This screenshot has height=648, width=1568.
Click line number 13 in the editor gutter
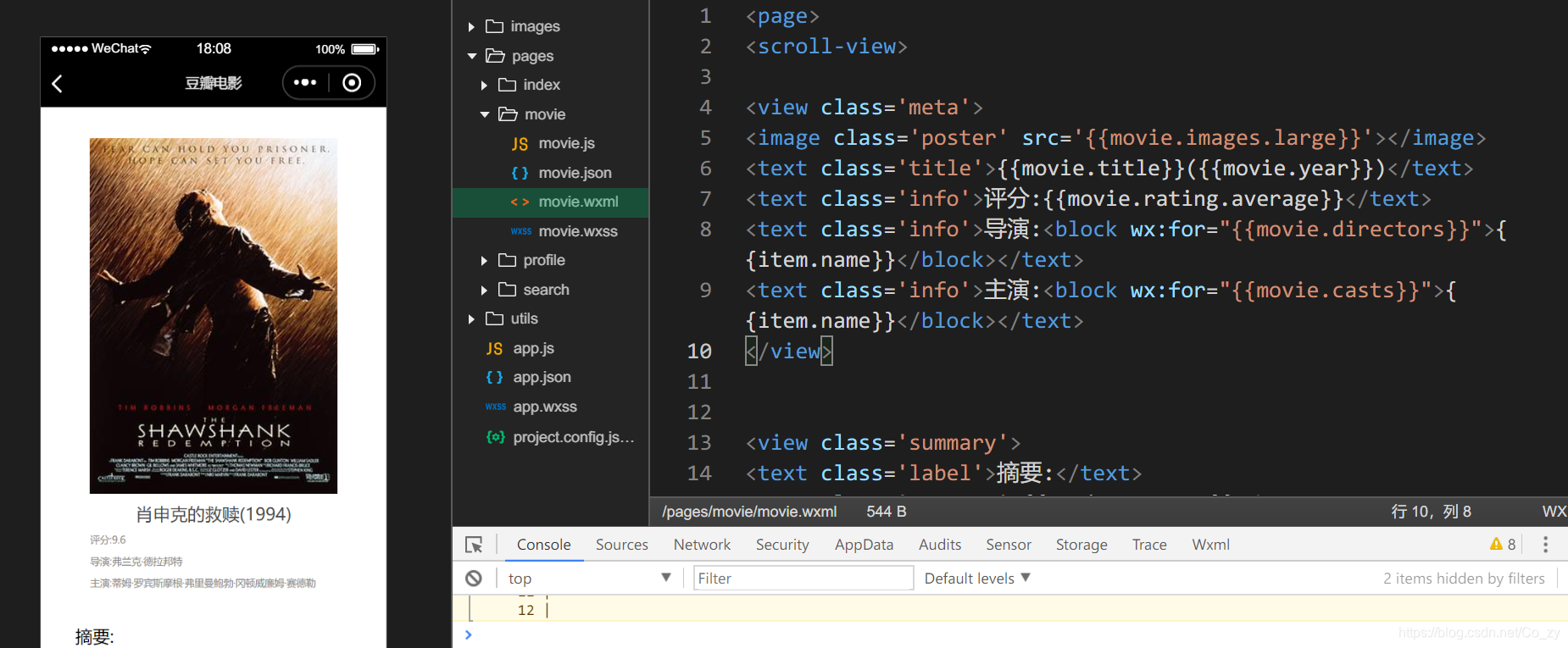pos(699,443)
